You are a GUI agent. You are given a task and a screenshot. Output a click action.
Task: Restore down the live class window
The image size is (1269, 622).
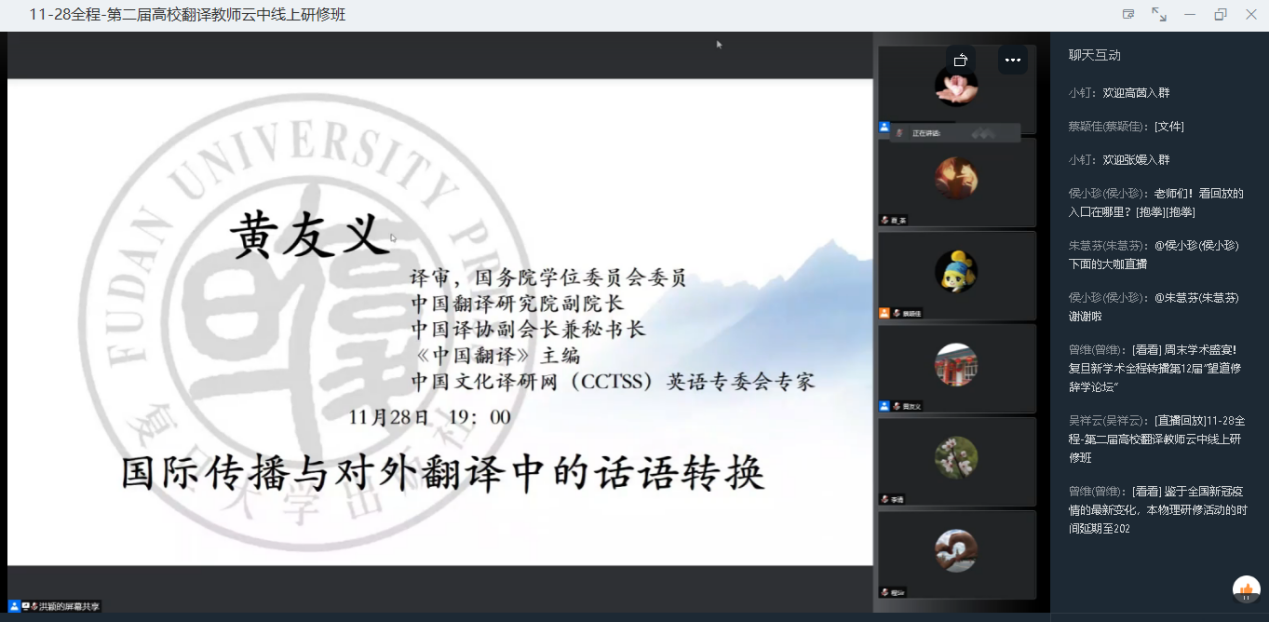pos(1220,14)
